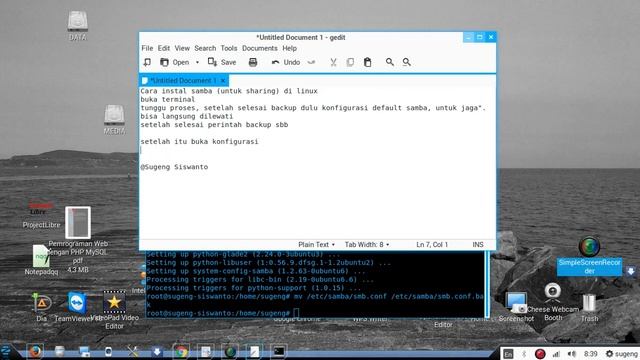Copy selection with the copy icon

coord(350,62)
